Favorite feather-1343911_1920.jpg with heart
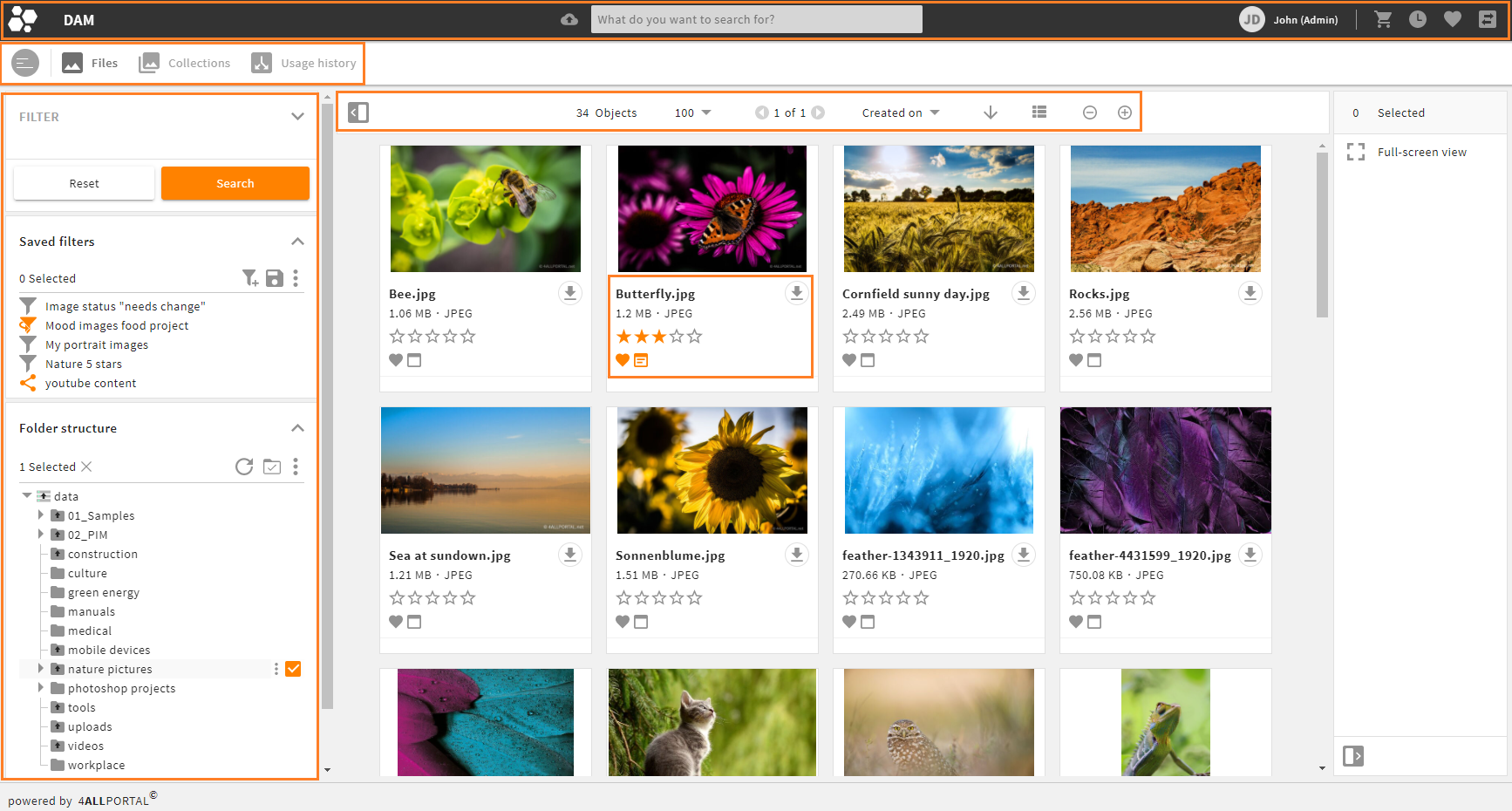 click(x=849, y=622)
